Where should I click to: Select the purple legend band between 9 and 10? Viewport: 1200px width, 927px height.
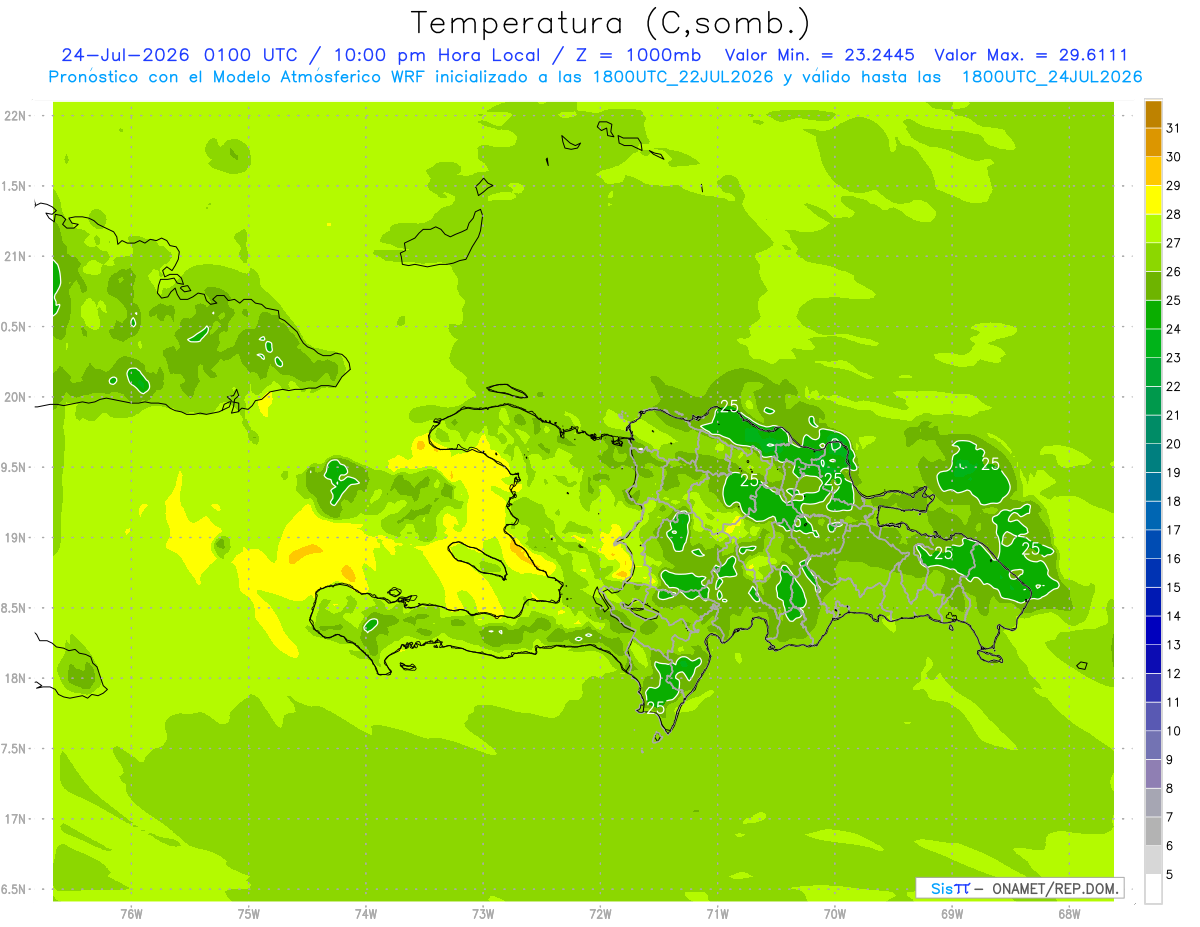coord(1153,745)
